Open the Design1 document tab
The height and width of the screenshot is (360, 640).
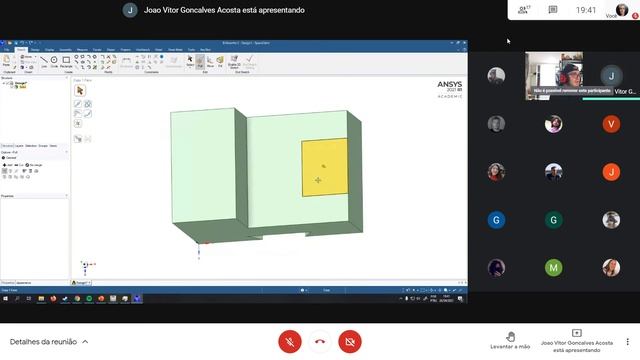coord(81,282)
